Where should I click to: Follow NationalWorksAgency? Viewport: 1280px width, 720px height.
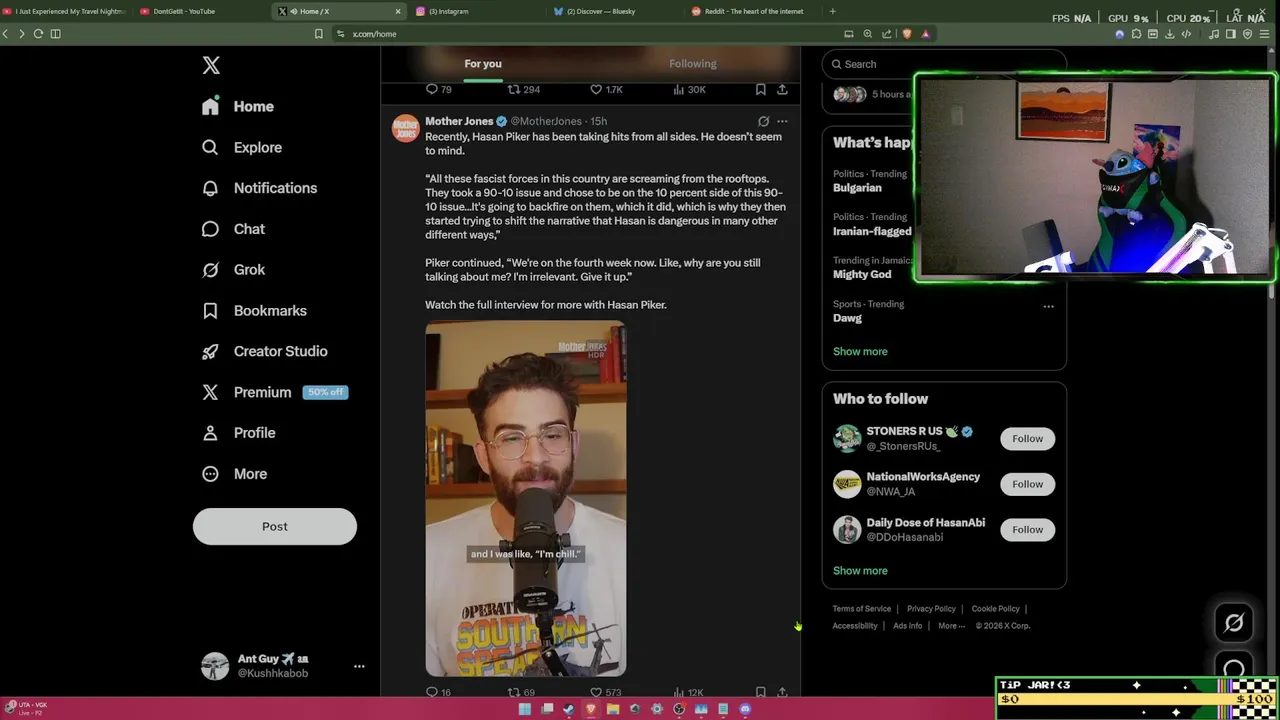tap(1027, 484)
